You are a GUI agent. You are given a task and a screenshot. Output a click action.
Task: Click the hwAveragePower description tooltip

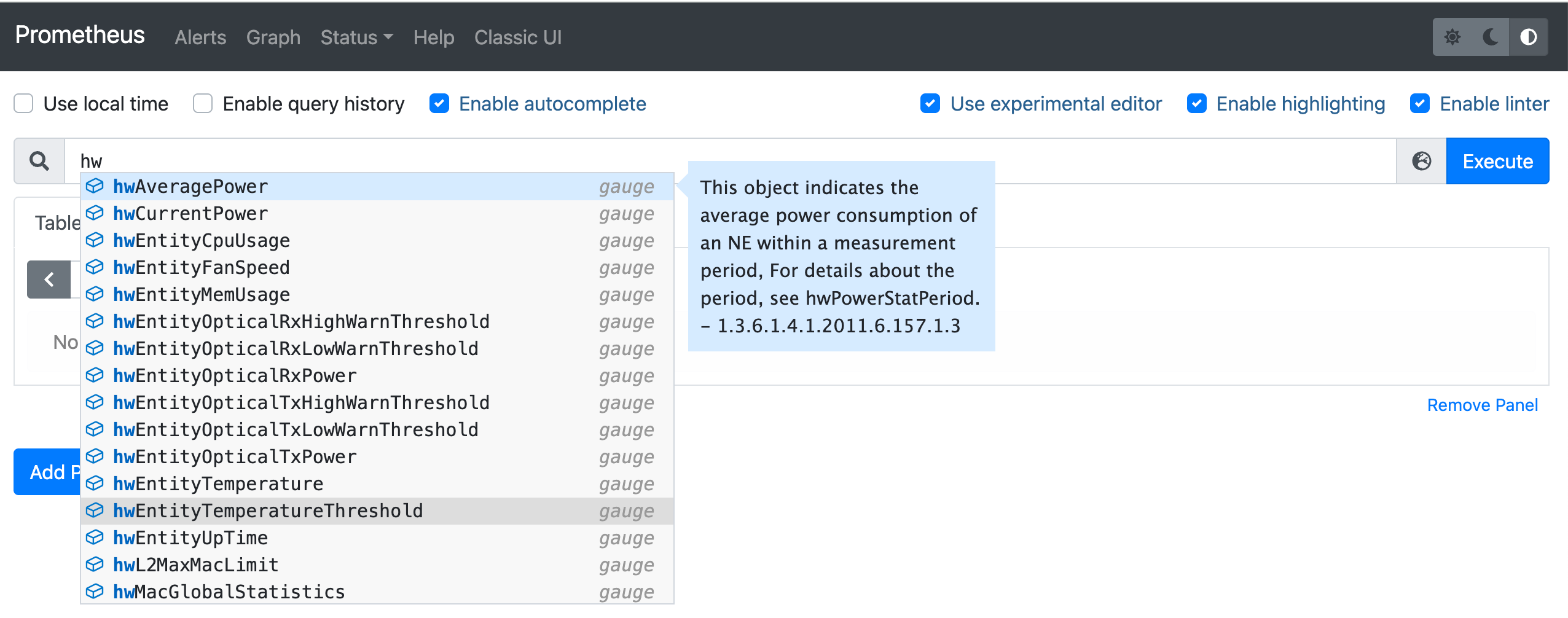pyautogui.click(x=841, y=256)
